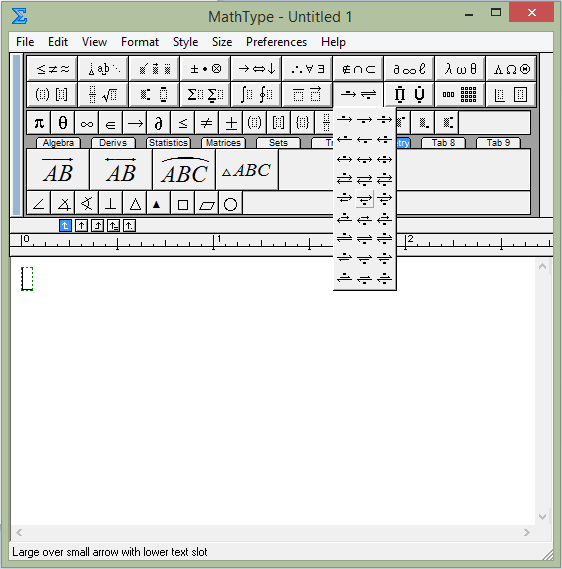Image resolution: width=562 pixels, height=569 pixels.
Task: Insert the theta symbol from small bar
Action: click(63, 123)
